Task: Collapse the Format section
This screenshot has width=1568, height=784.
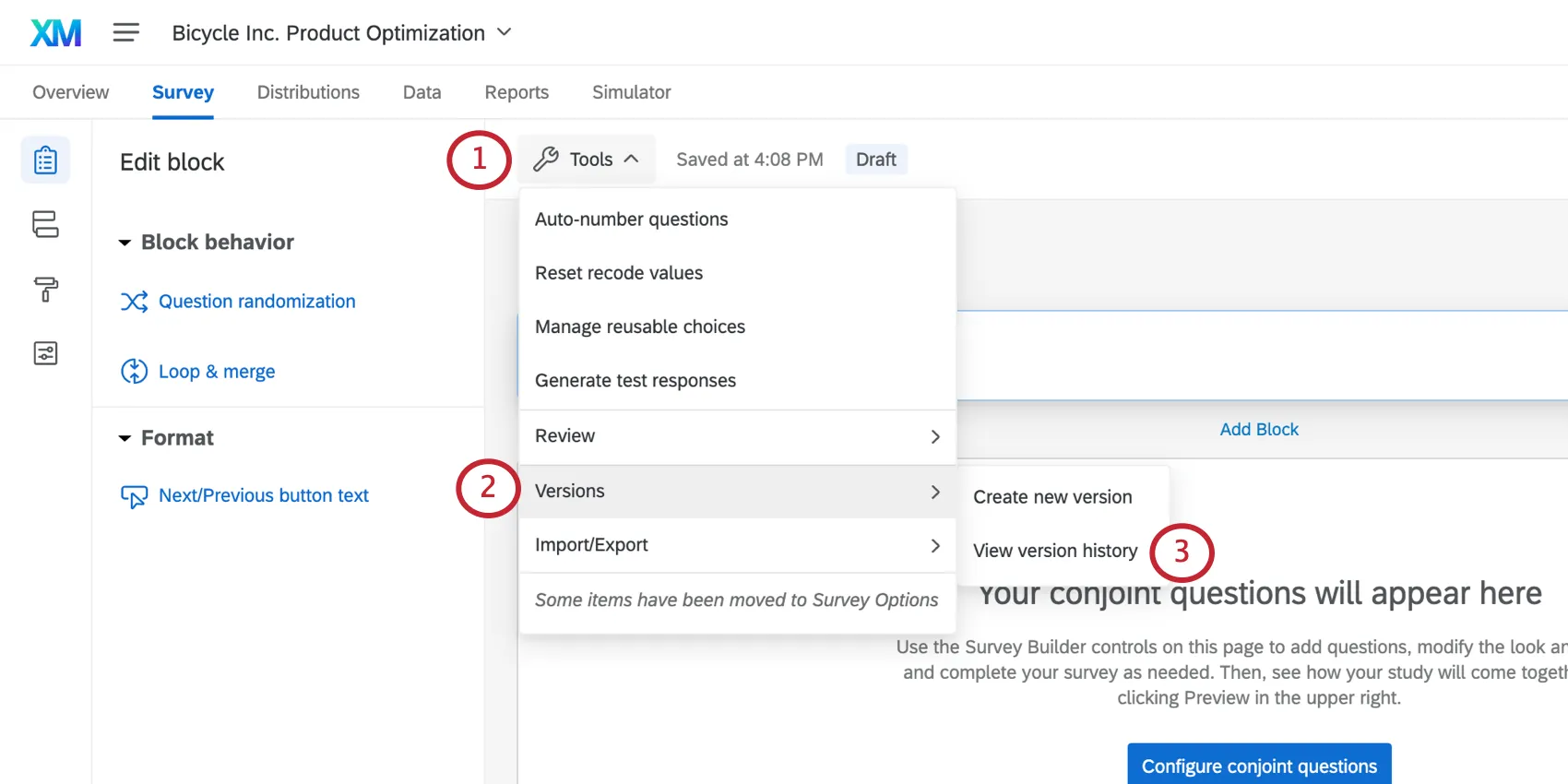Action: click(x=125, y=438)
